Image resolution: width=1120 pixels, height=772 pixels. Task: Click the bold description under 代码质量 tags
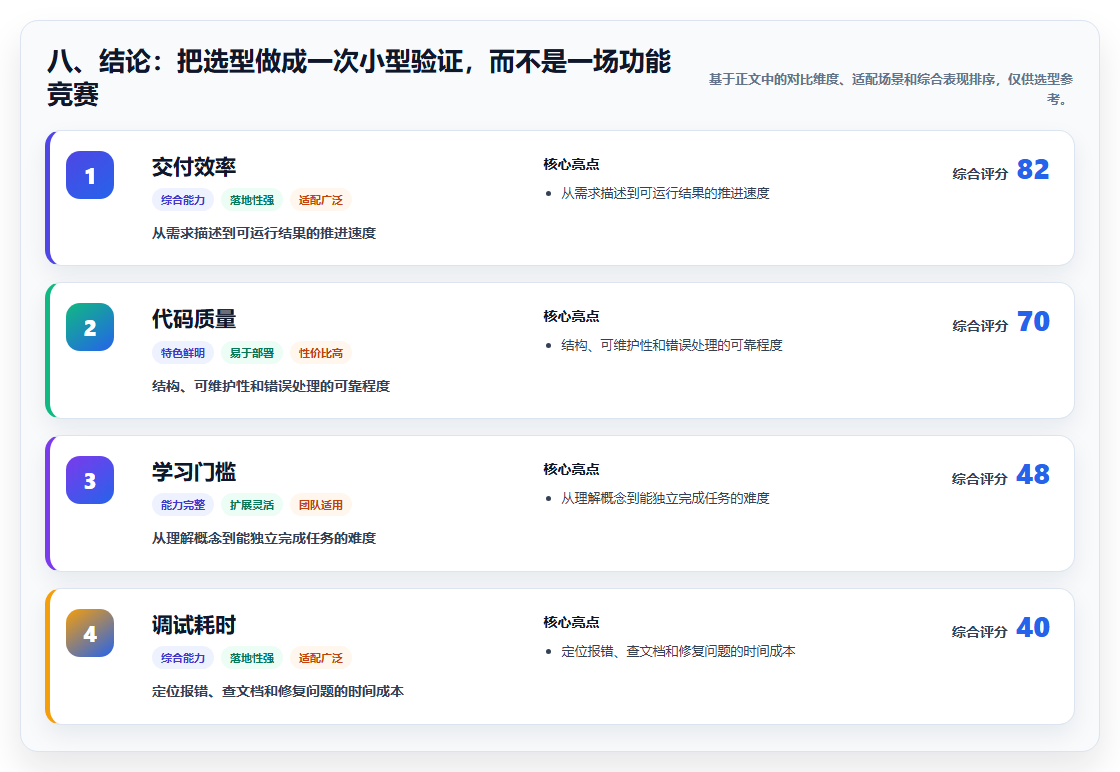pyautogui.click(x=271, y=386)
